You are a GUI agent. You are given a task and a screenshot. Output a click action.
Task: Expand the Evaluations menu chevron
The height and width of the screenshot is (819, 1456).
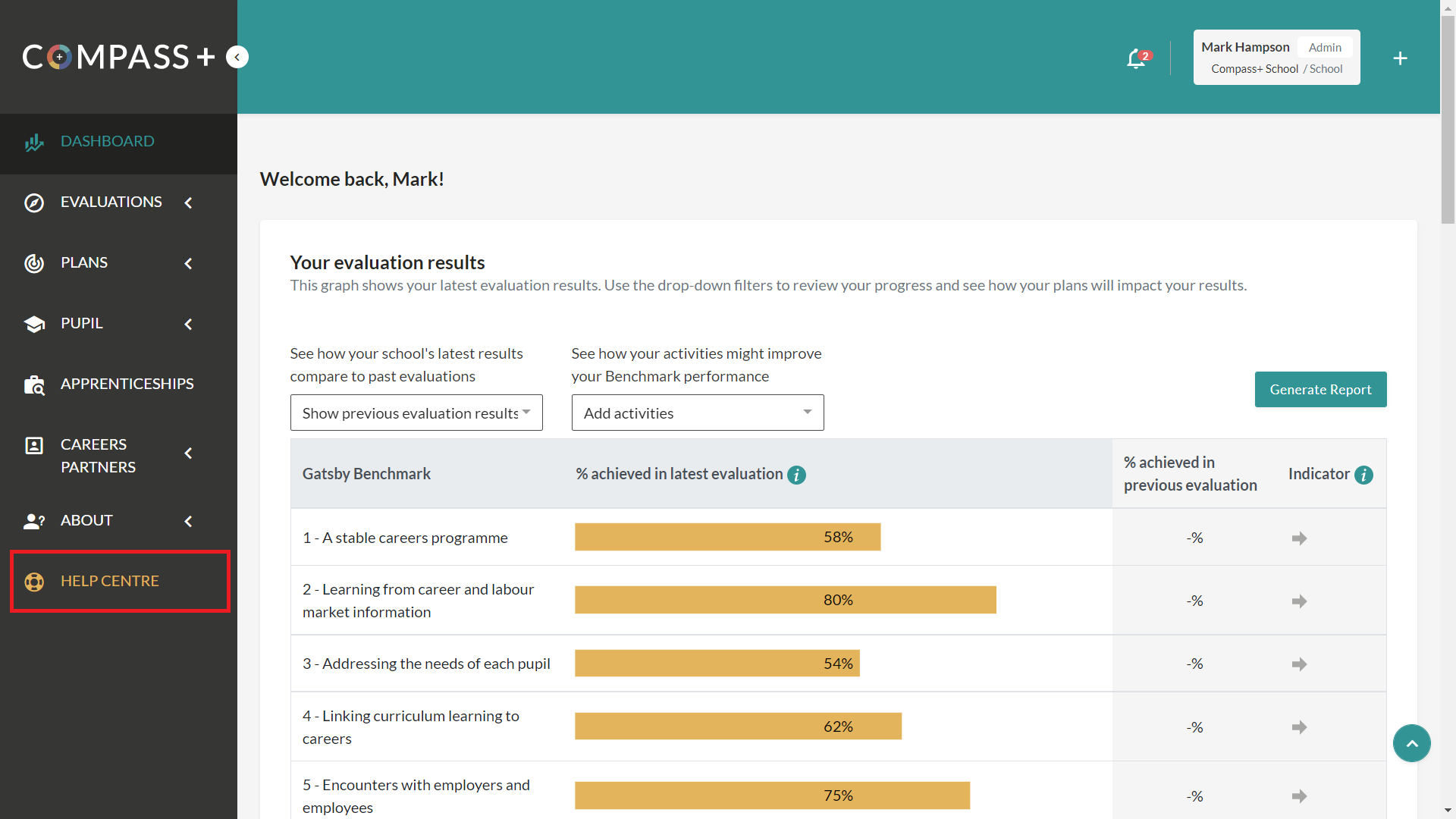pyautogui.click(x=188, y=202)
